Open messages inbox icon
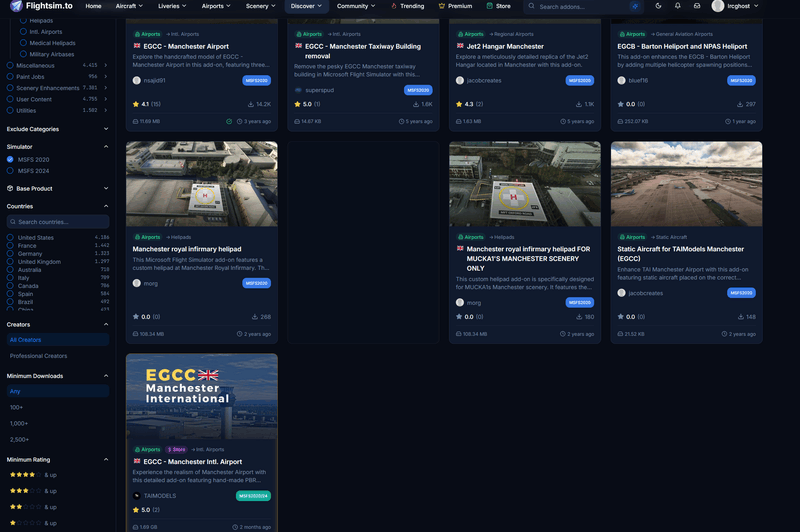Viewport: 800px width, 532px height. point(697,6)
